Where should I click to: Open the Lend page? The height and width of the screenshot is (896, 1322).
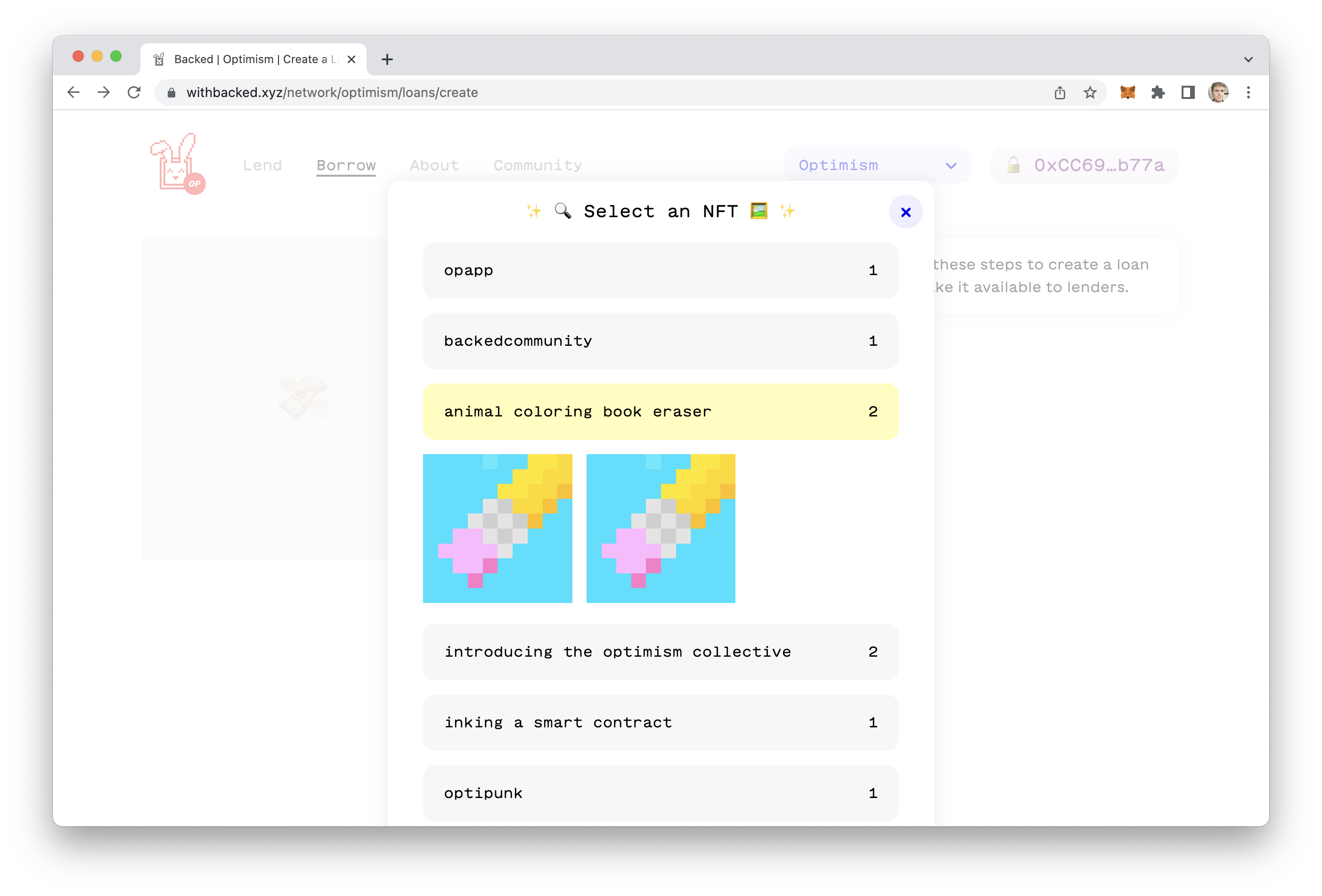(x=262, y=165)
